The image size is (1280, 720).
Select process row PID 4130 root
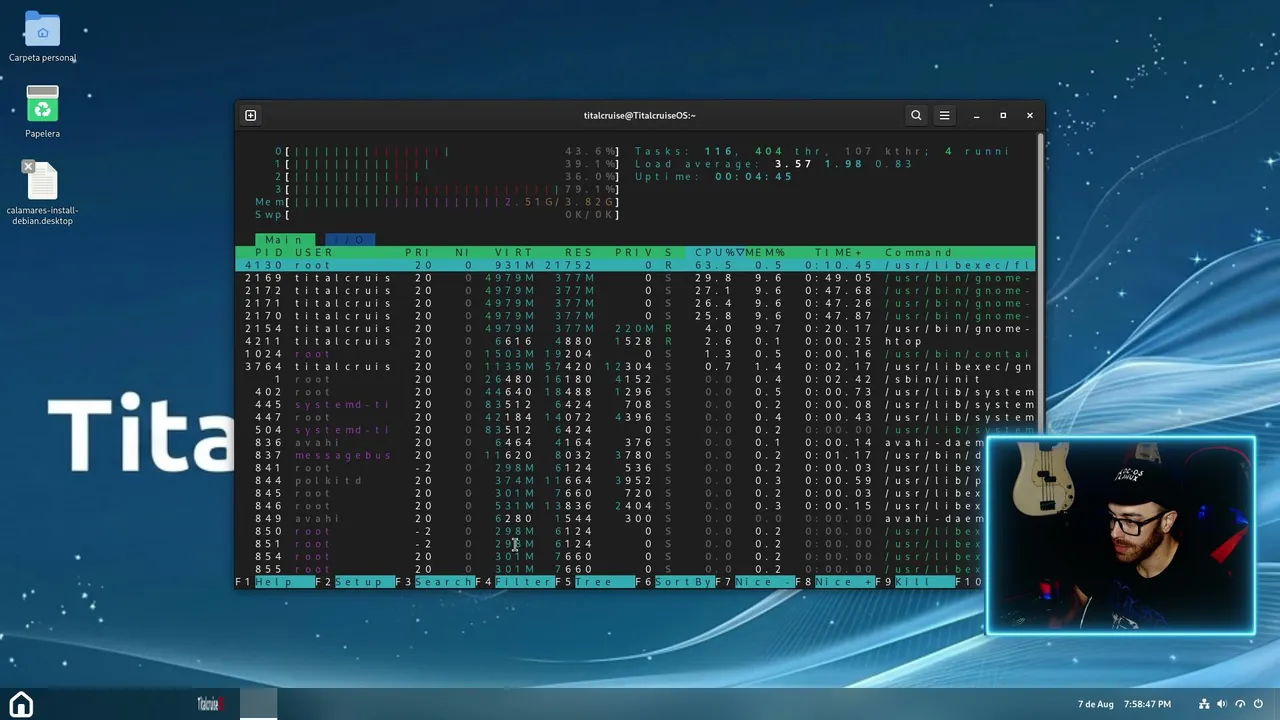[x=636, y=266]
